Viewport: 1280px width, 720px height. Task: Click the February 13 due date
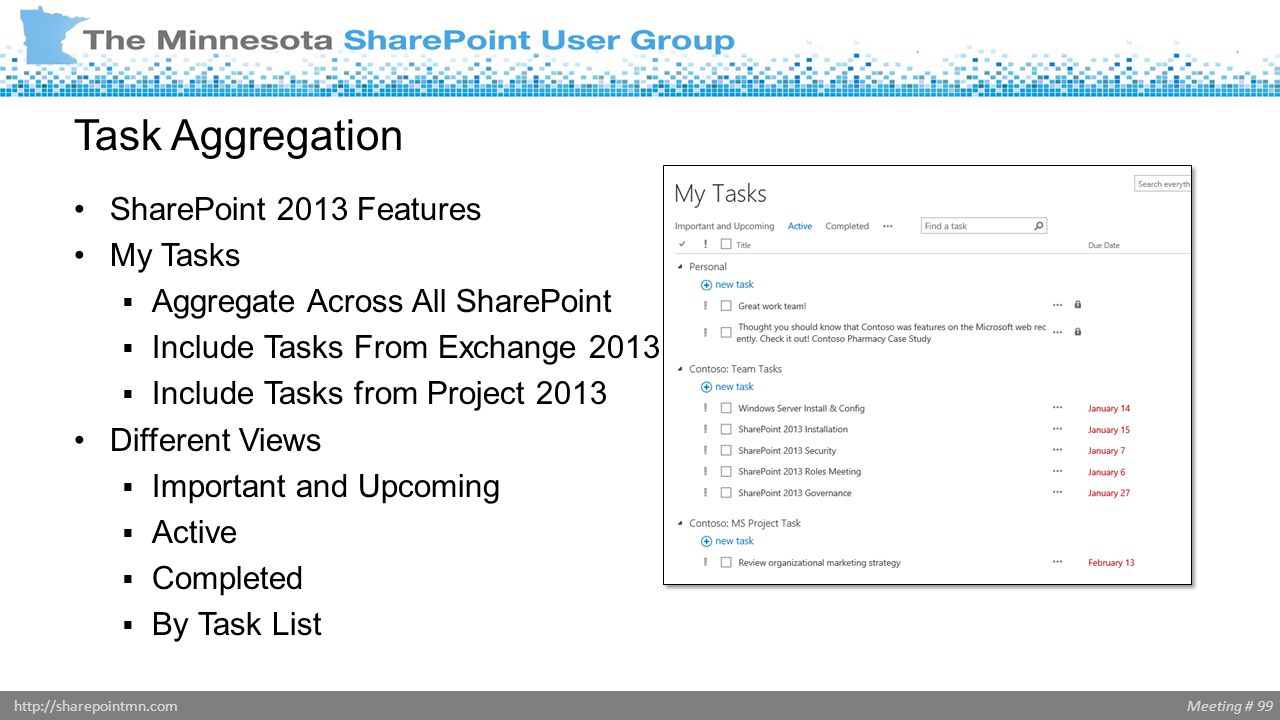[1111, 563]
